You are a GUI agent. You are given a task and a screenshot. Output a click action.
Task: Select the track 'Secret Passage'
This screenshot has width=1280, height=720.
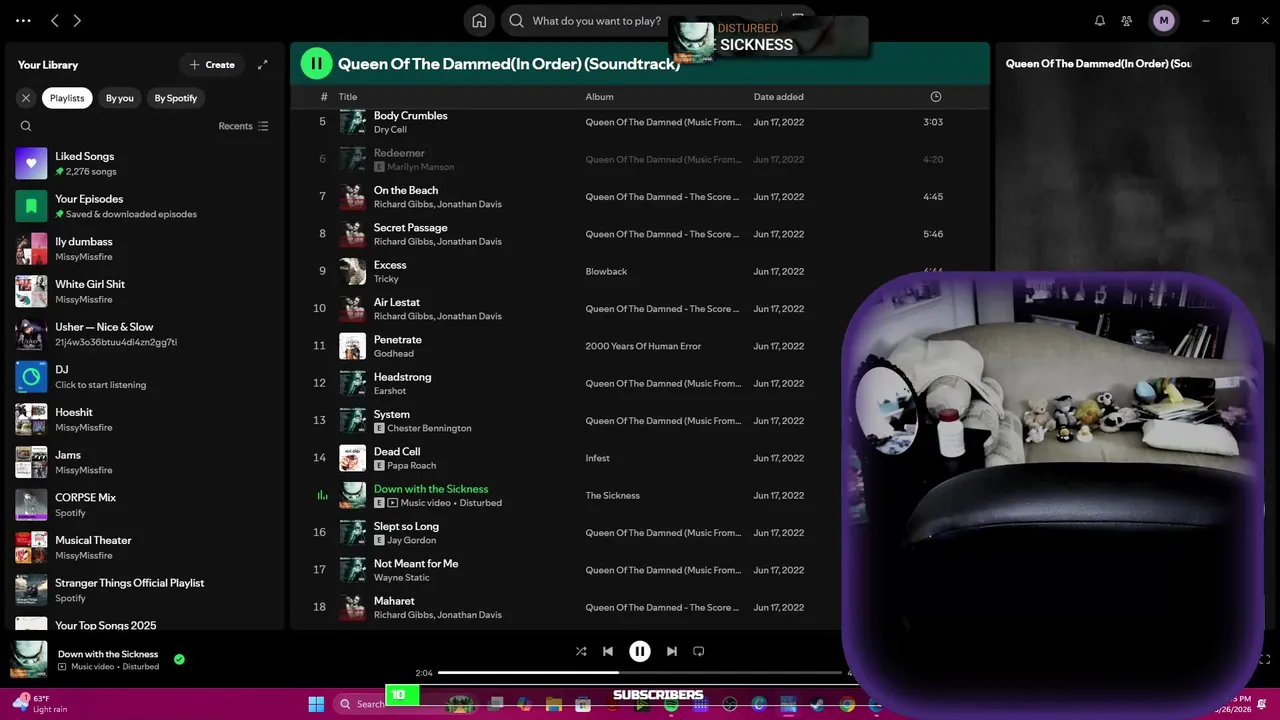410,228
